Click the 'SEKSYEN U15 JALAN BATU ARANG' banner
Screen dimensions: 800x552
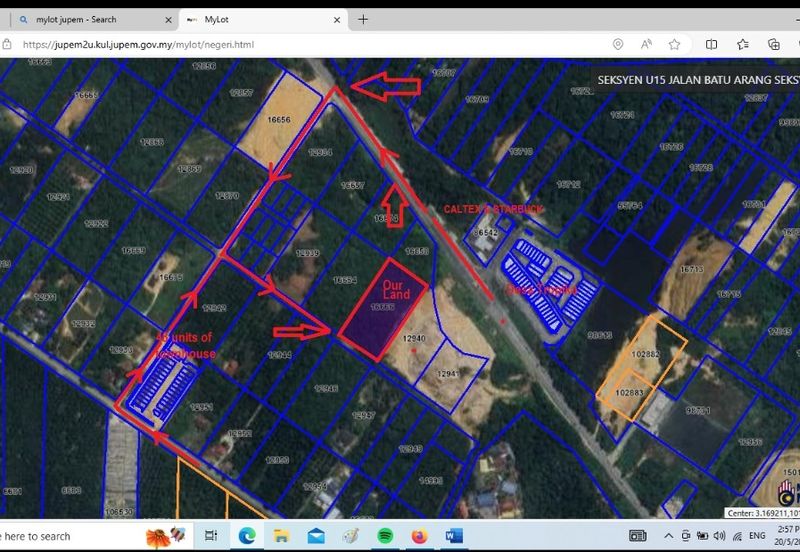[697, 80]
